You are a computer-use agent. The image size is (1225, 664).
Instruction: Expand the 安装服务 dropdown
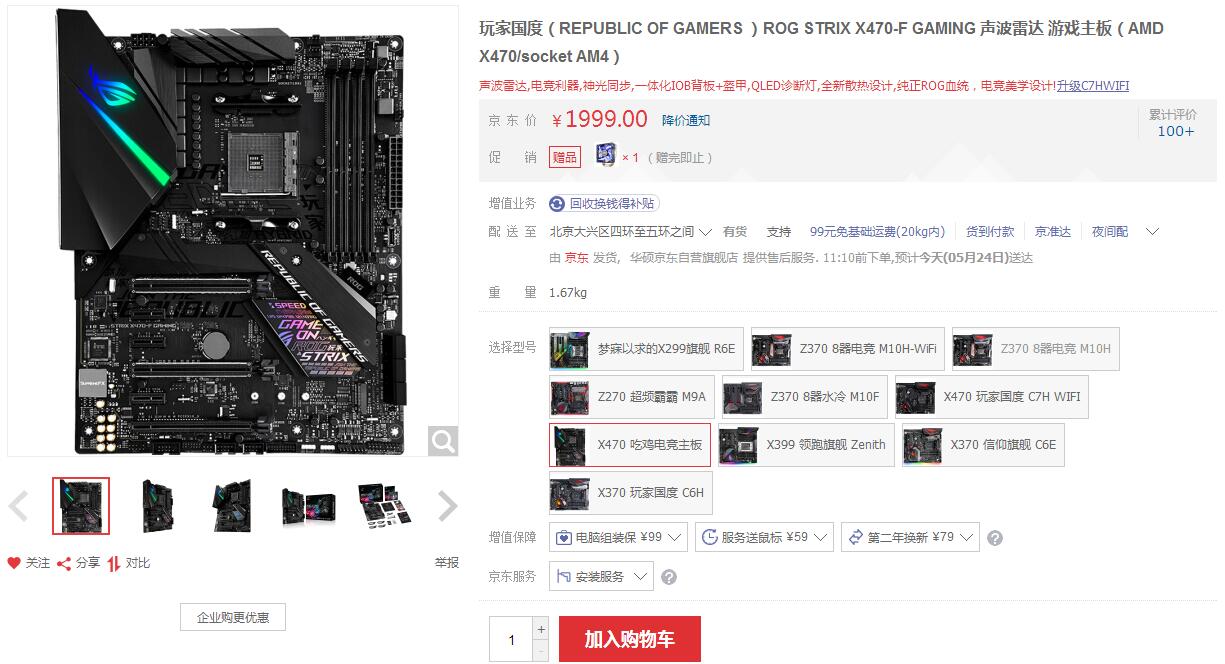(x=601, y=577)
